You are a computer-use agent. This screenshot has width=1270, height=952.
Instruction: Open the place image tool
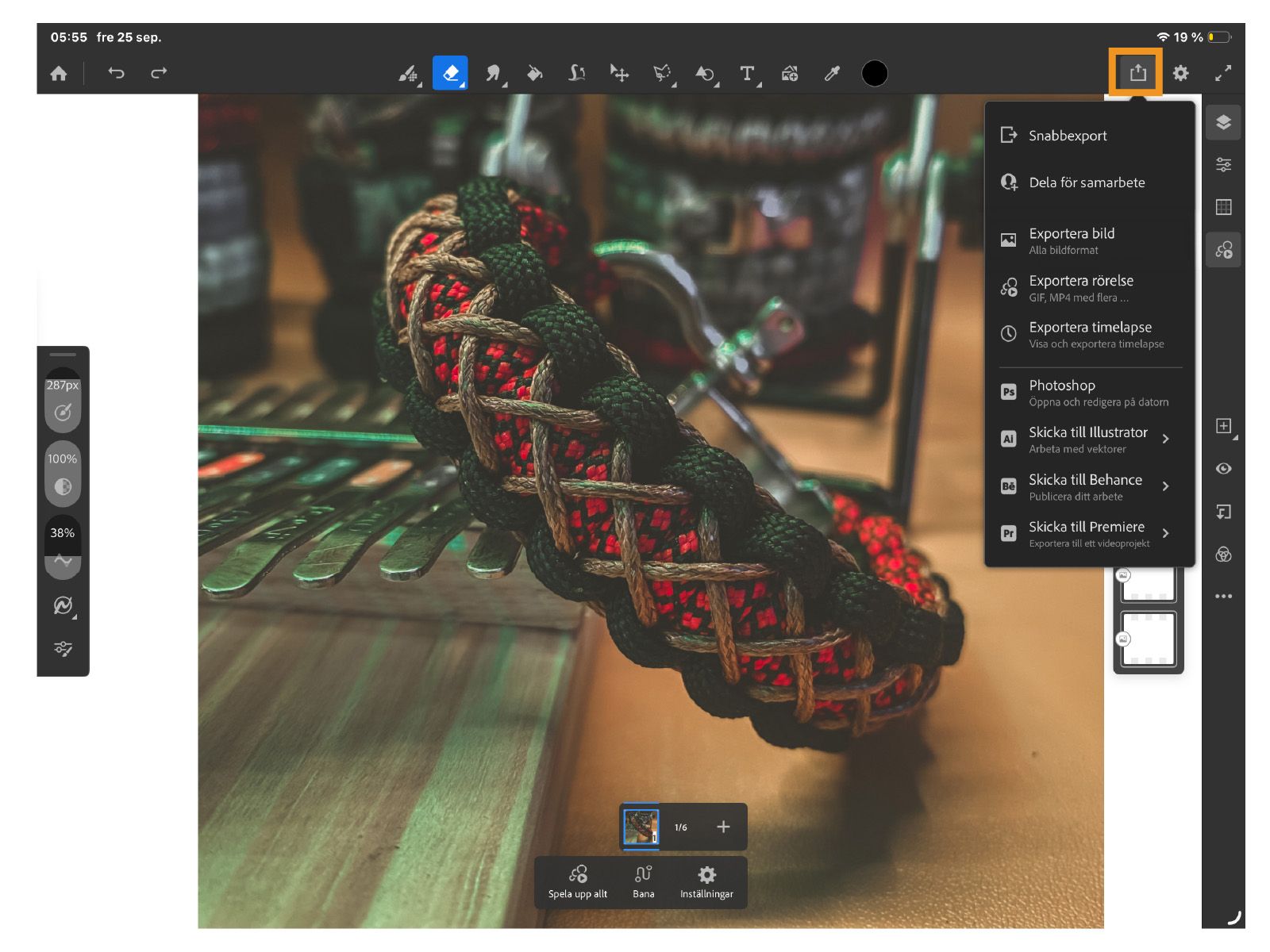pos(790,74)
